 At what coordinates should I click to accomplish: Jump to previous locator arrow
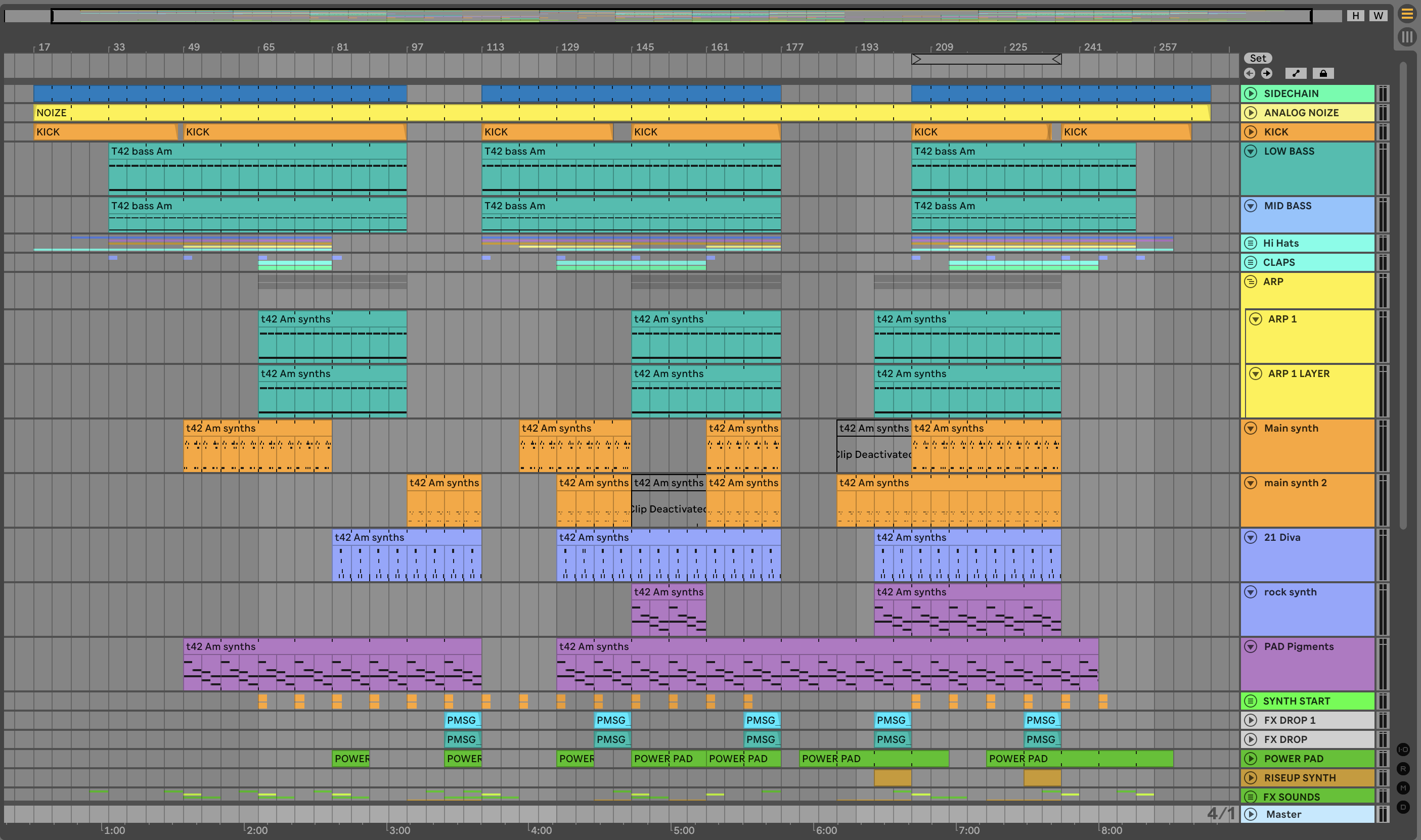1250,74
